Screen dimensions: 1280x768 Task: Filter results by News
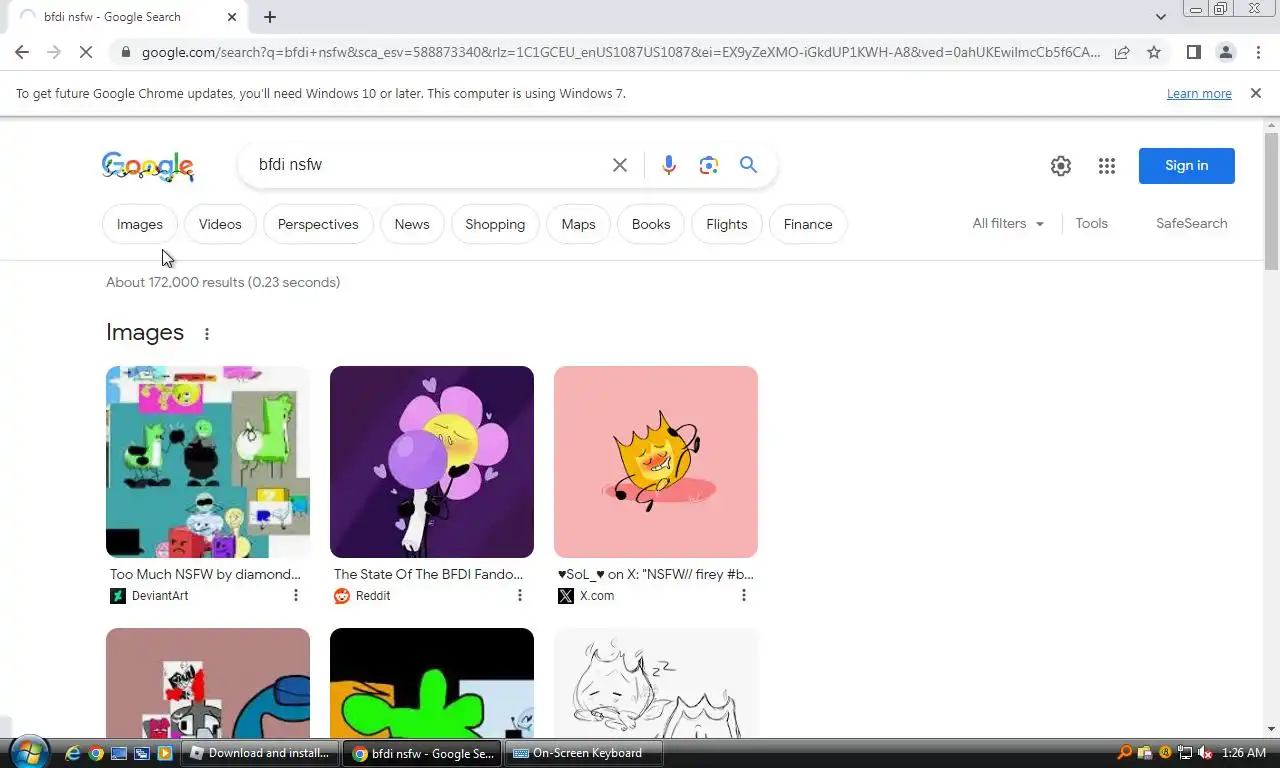[x=412, y=224]
